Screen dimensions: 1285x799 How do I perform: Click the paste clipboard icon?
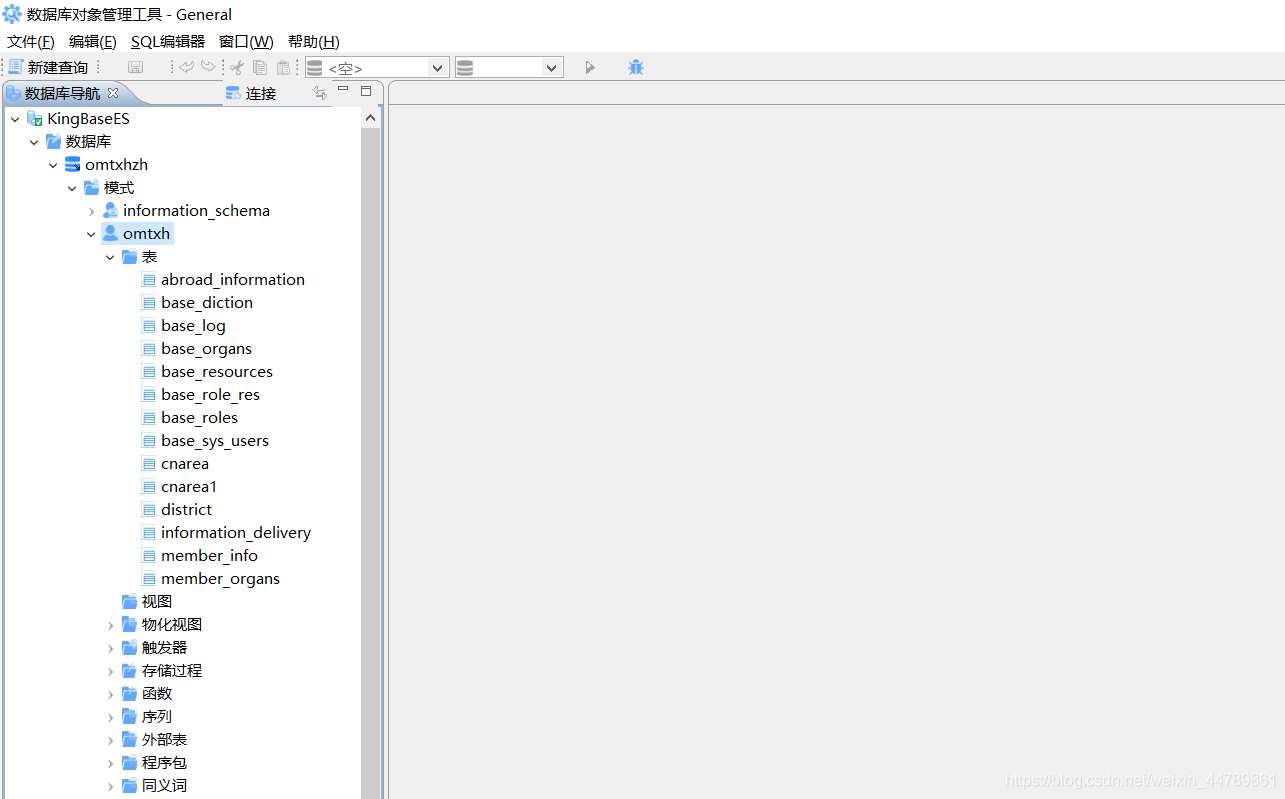click(x=284, y=67)
